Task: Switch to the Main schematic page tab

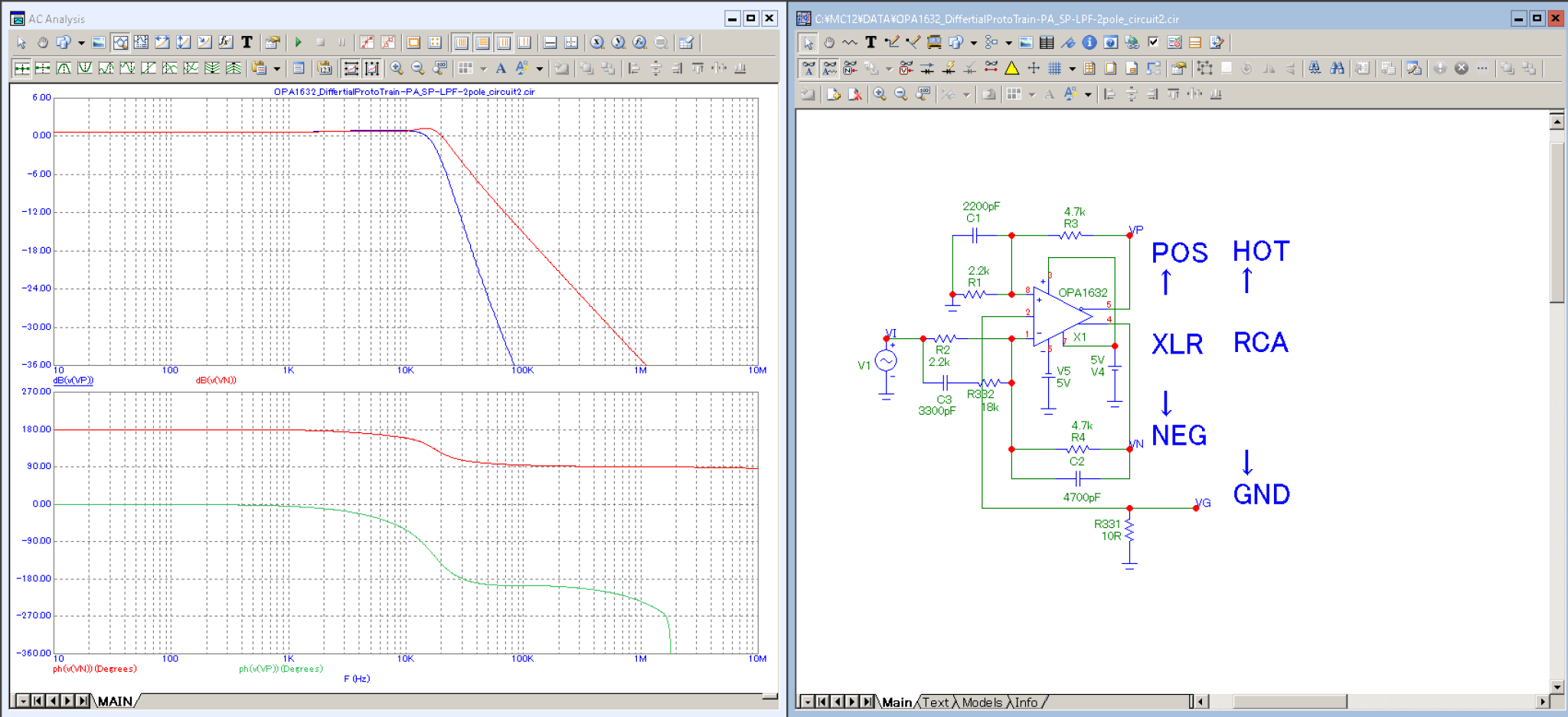Action: tap(897, 702)
